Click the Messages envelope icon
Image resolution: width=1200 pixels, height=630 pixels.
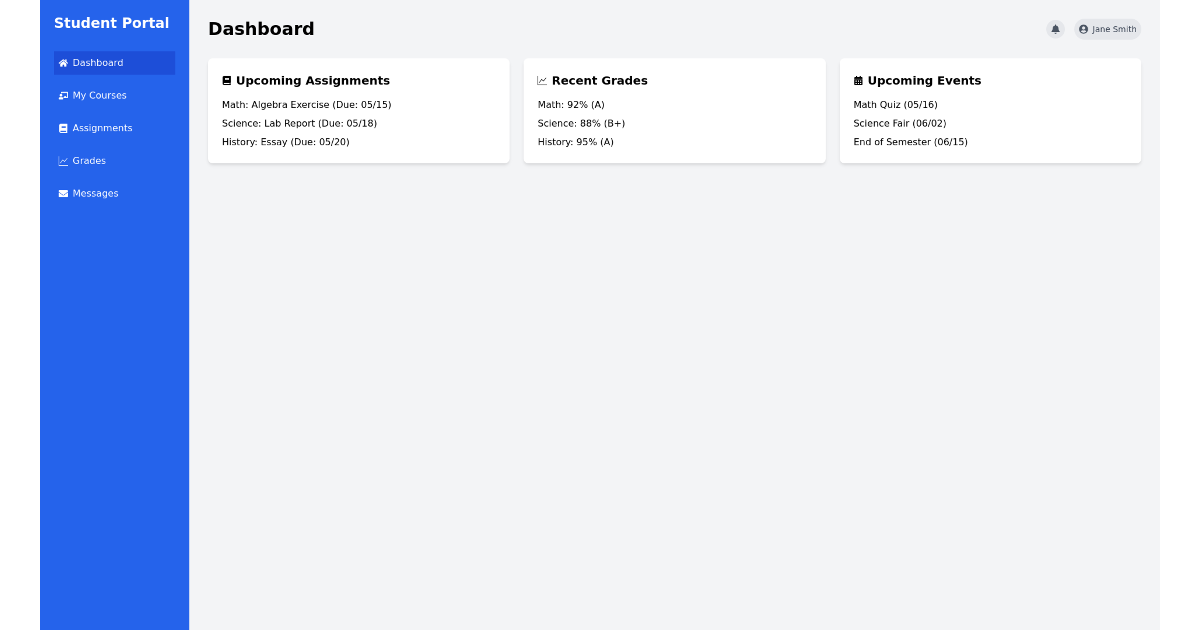(x=62, y=193)
